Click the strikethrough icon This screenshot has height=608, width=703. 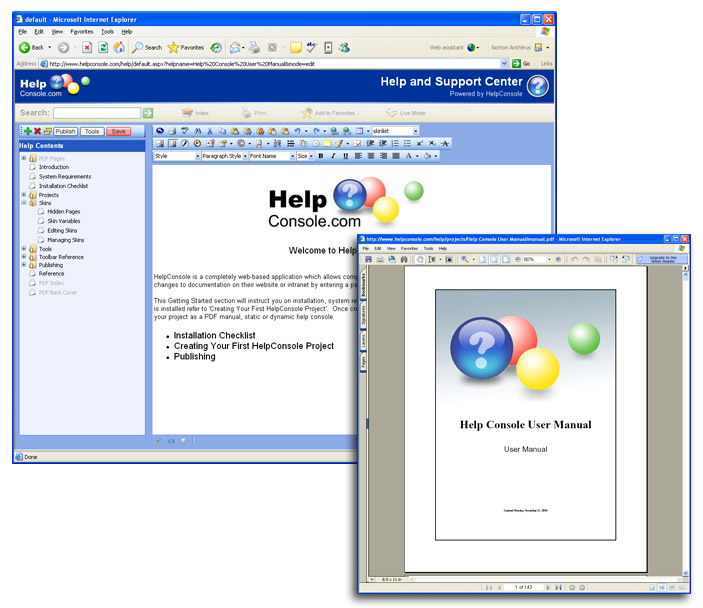444,143
